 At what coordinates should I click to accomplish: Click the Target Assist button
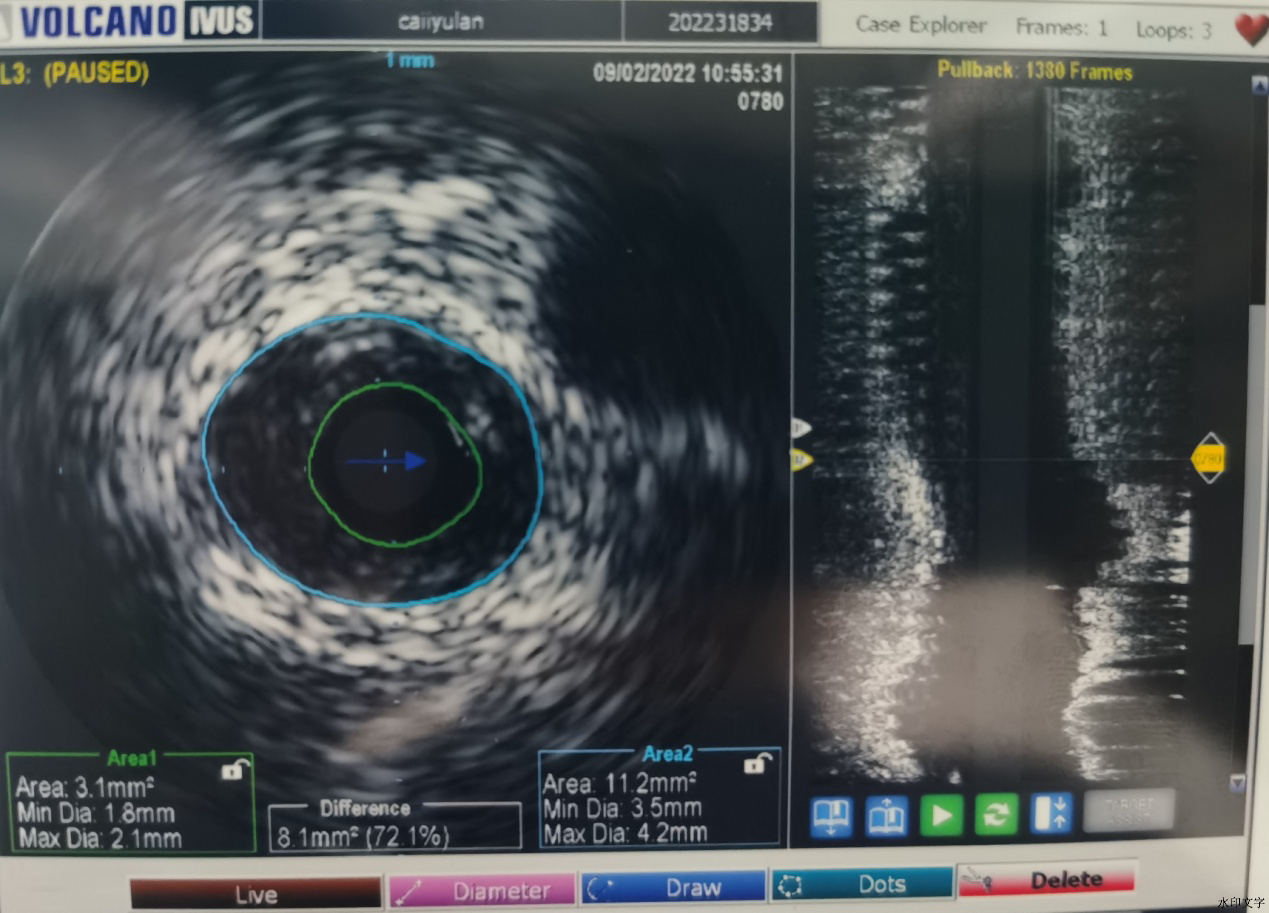1128,812
